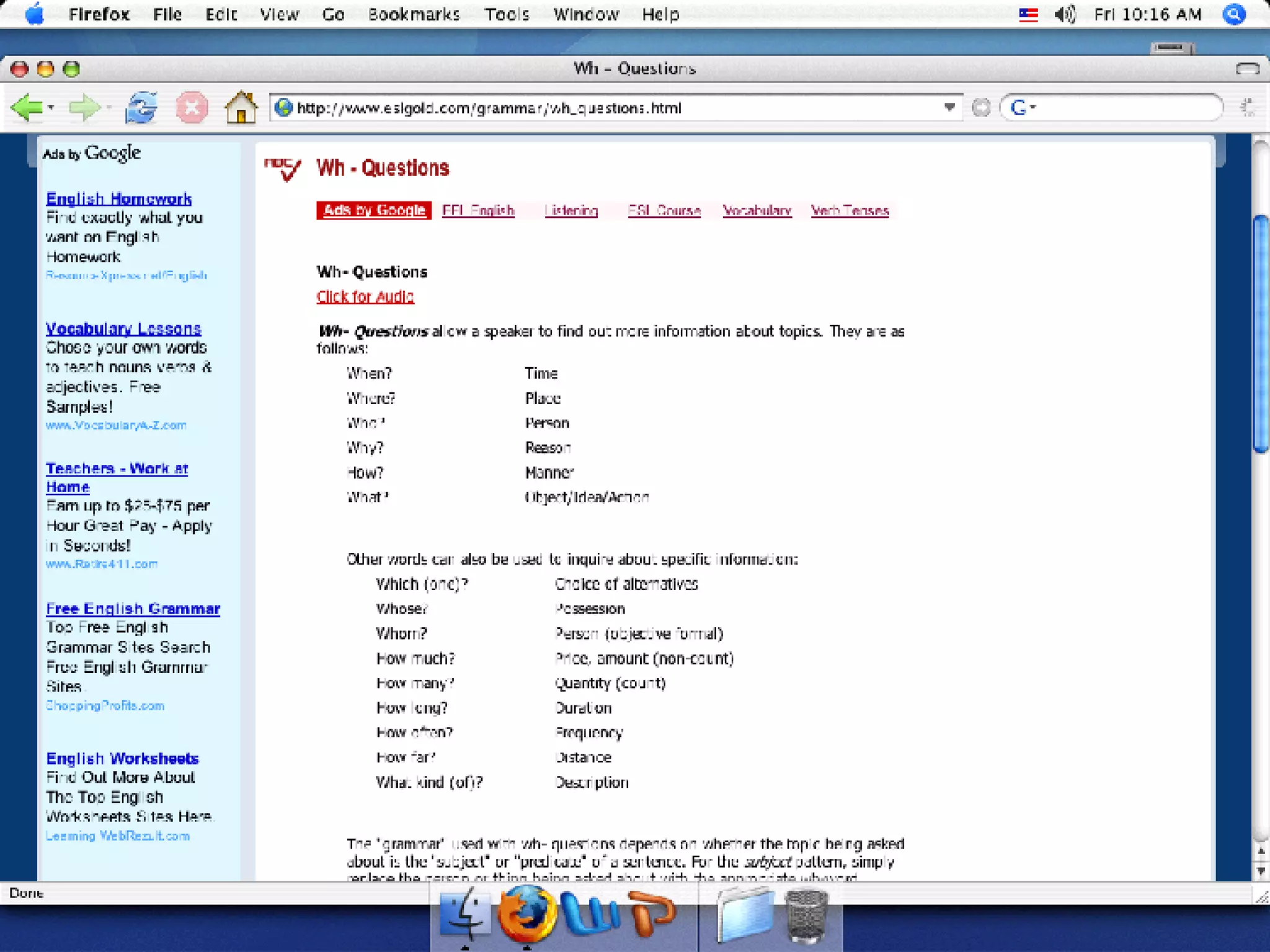This screenshot has height=952, width=1270.
Task: Click the green Back arrow button
Action: 26,108
